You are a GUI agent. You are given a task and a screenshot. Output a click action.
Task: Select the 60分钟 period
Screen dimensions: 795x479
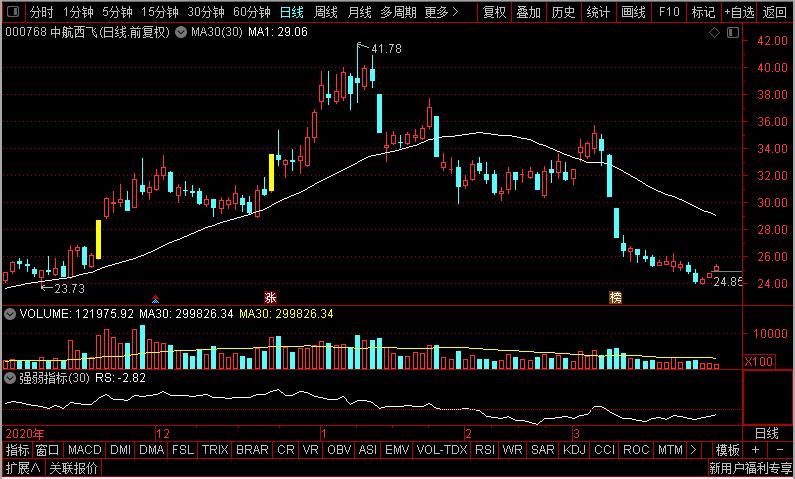click(x=252, y=12)
